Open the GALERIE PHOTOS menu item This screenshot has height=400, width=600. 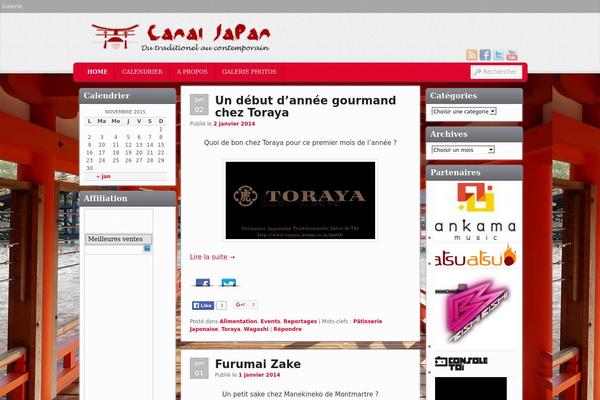249,72
